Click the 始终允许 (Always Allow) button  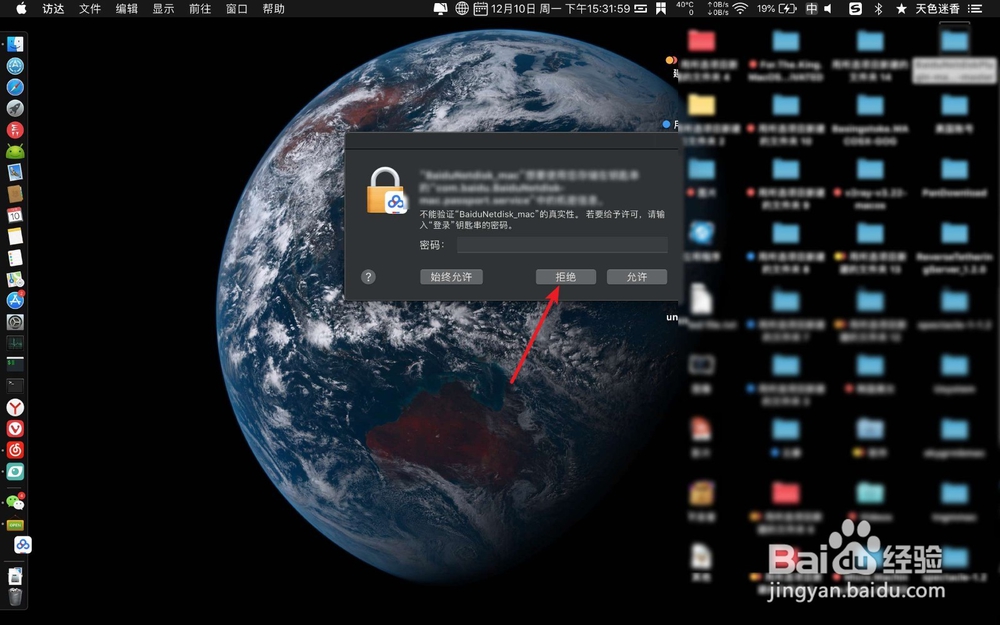[452, 277]
